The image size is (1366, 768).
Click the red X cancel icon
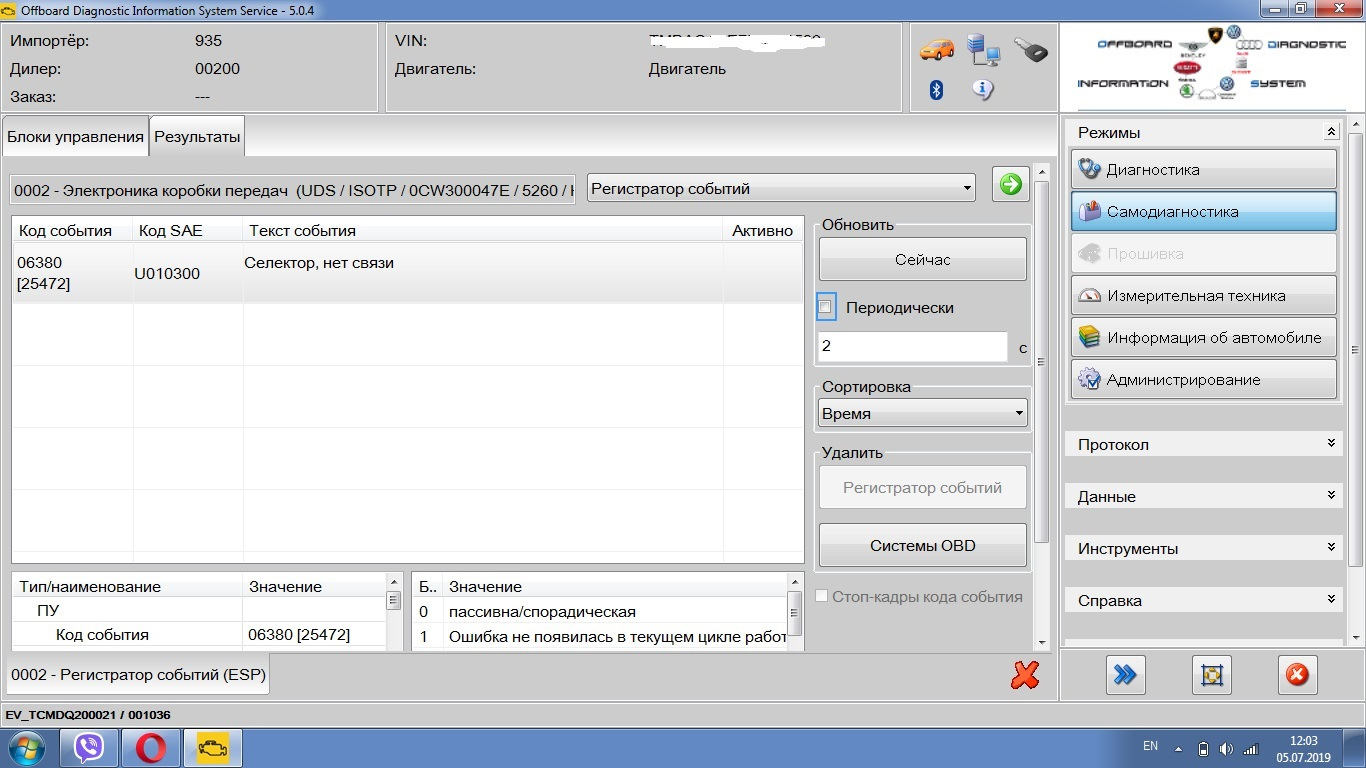tap(1024, 675)
